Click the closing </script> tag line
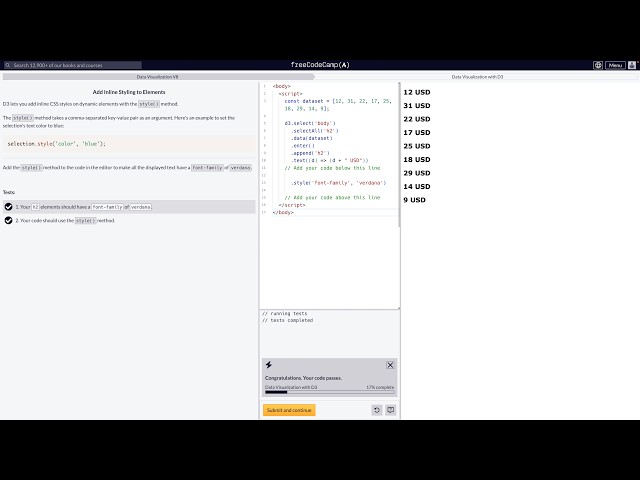The width and height of the screenshot is (640, 480). point(292,205)
